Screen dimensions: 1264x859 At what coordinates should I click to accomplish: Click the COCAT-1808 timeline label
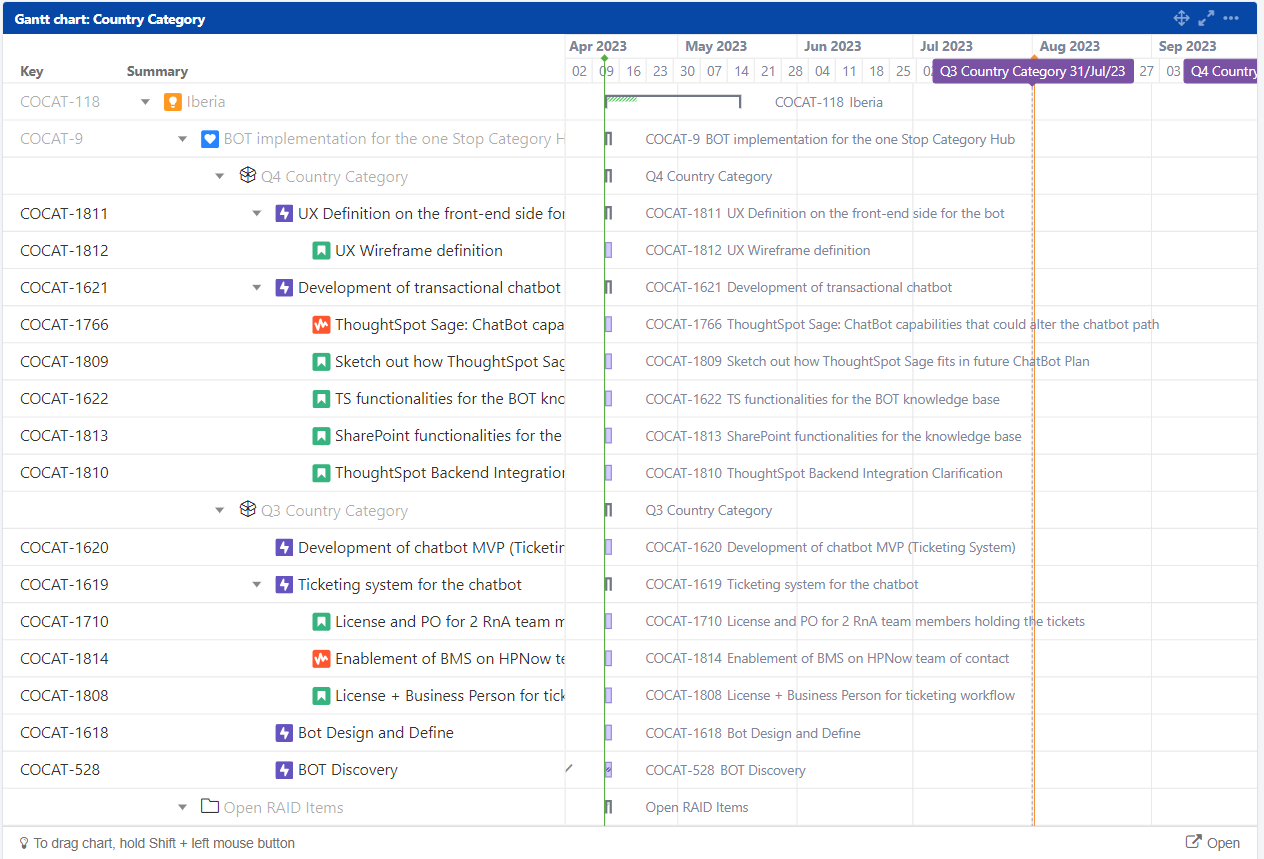click(830, 695)
